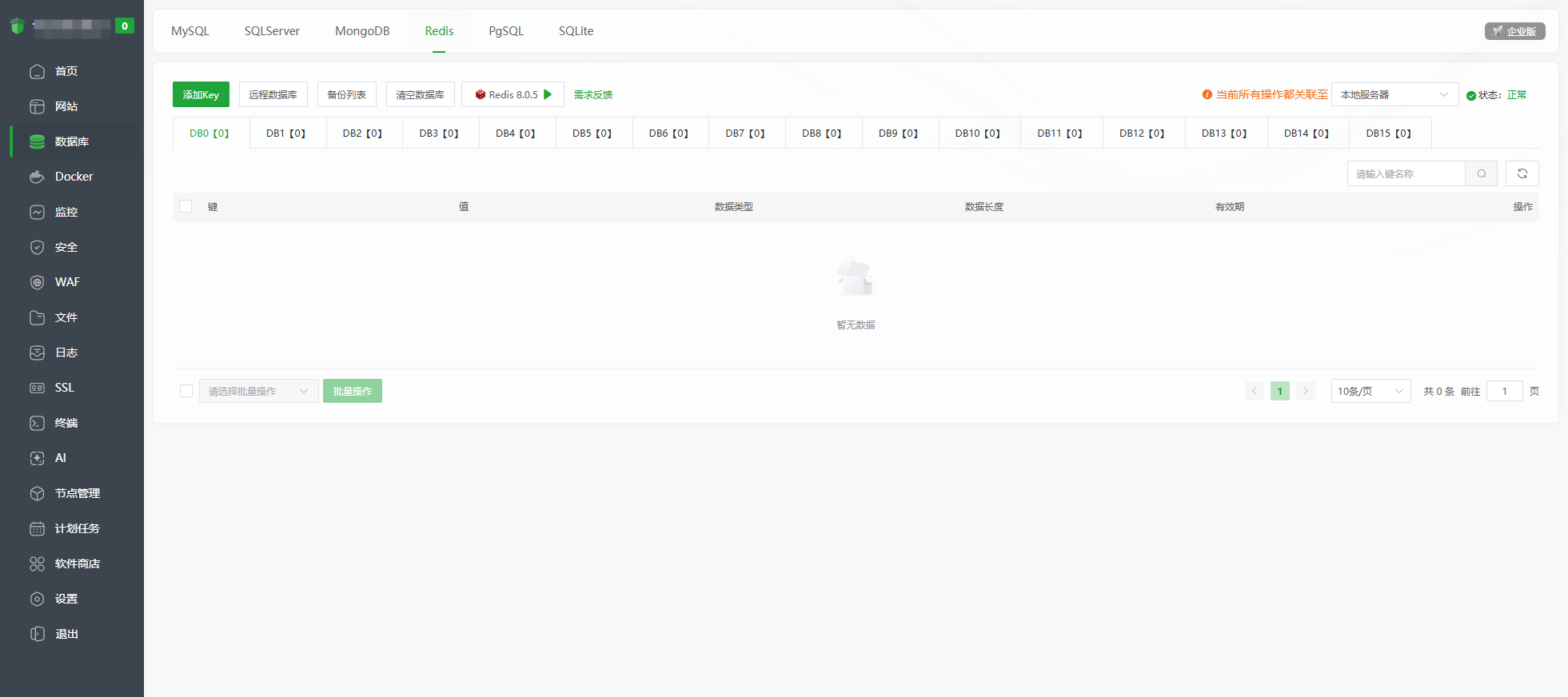Click the 企业版 enterprise badge
The image size is (1568, 697).
tap(1515, 31)
